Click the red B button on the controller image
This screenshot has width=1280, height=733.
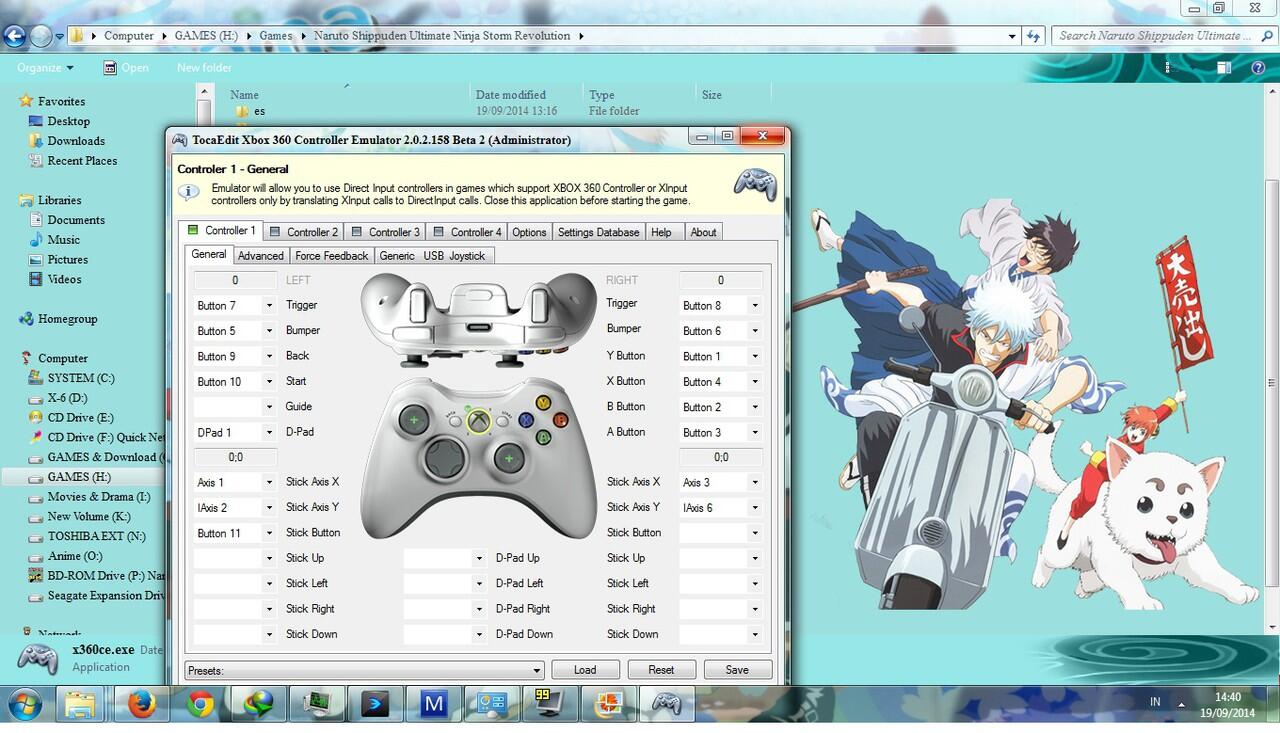[560, 420]
